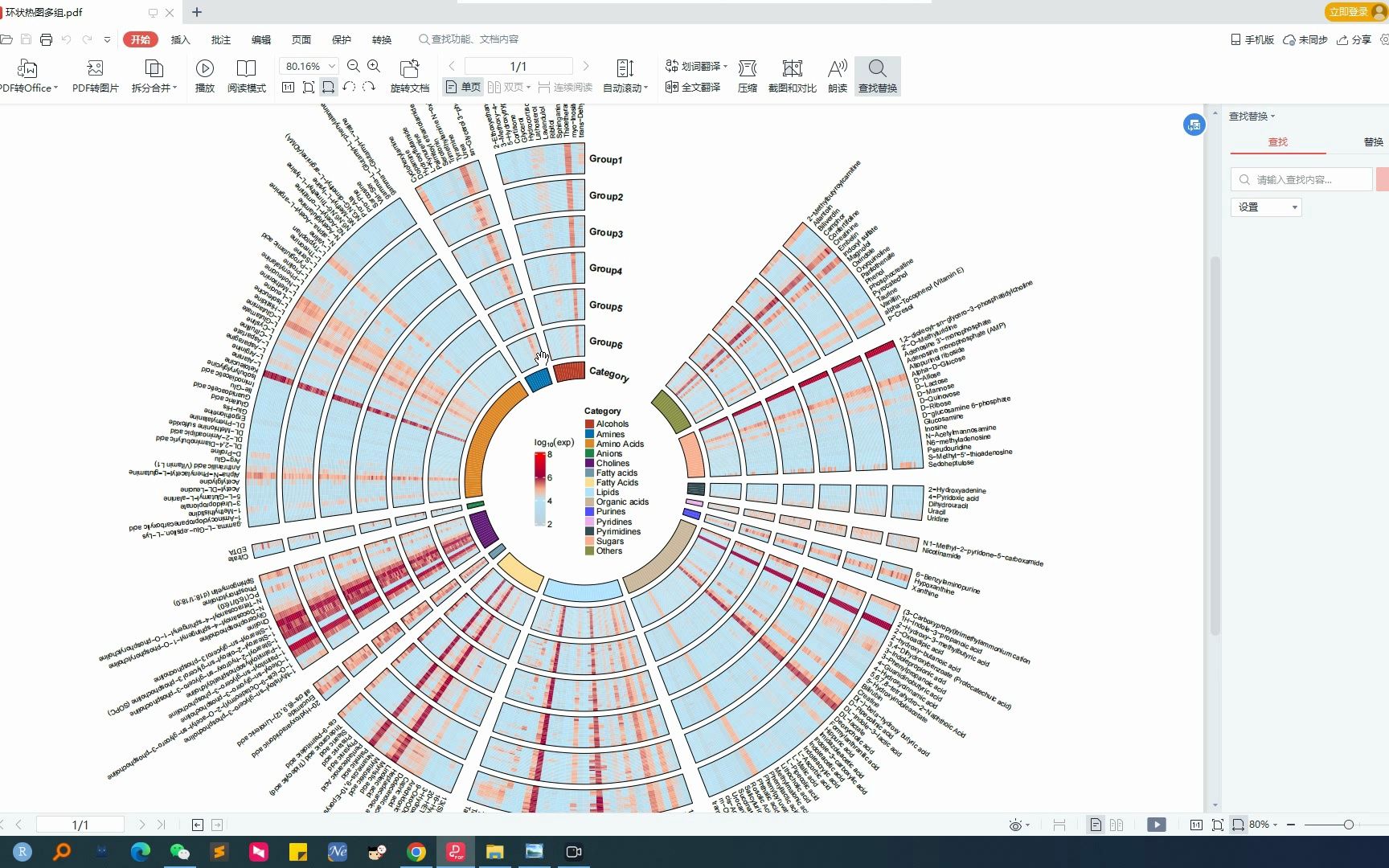
Task: Click the 手机版 mobile version button
Action: (1252, 39)
